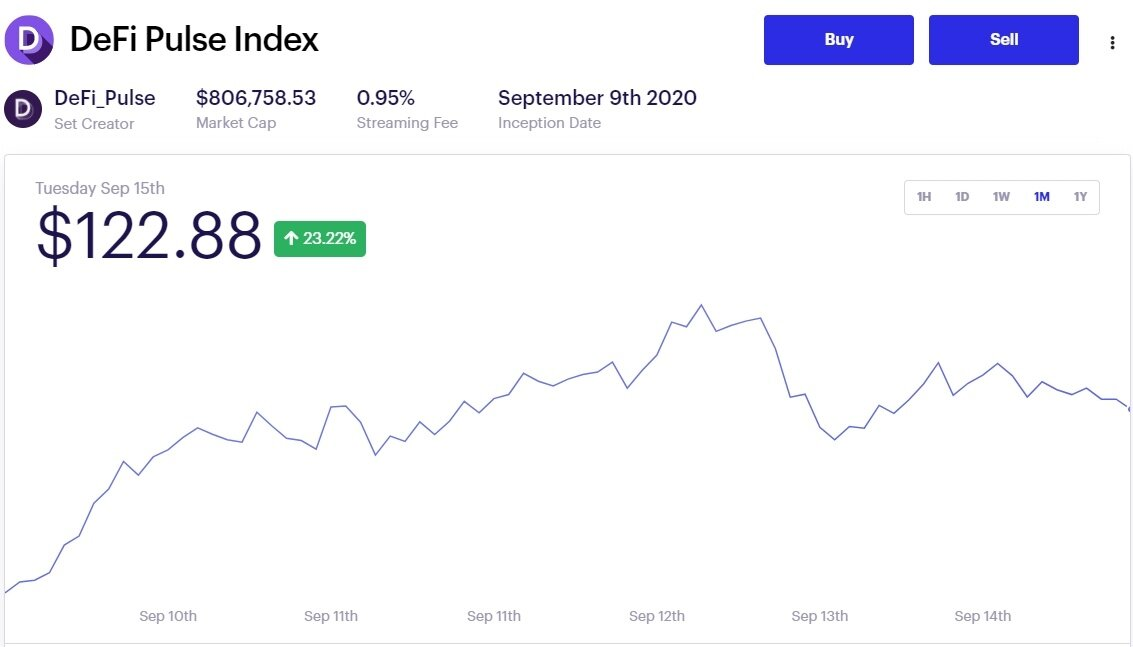Select the 1D chart range

coord(962,197)
